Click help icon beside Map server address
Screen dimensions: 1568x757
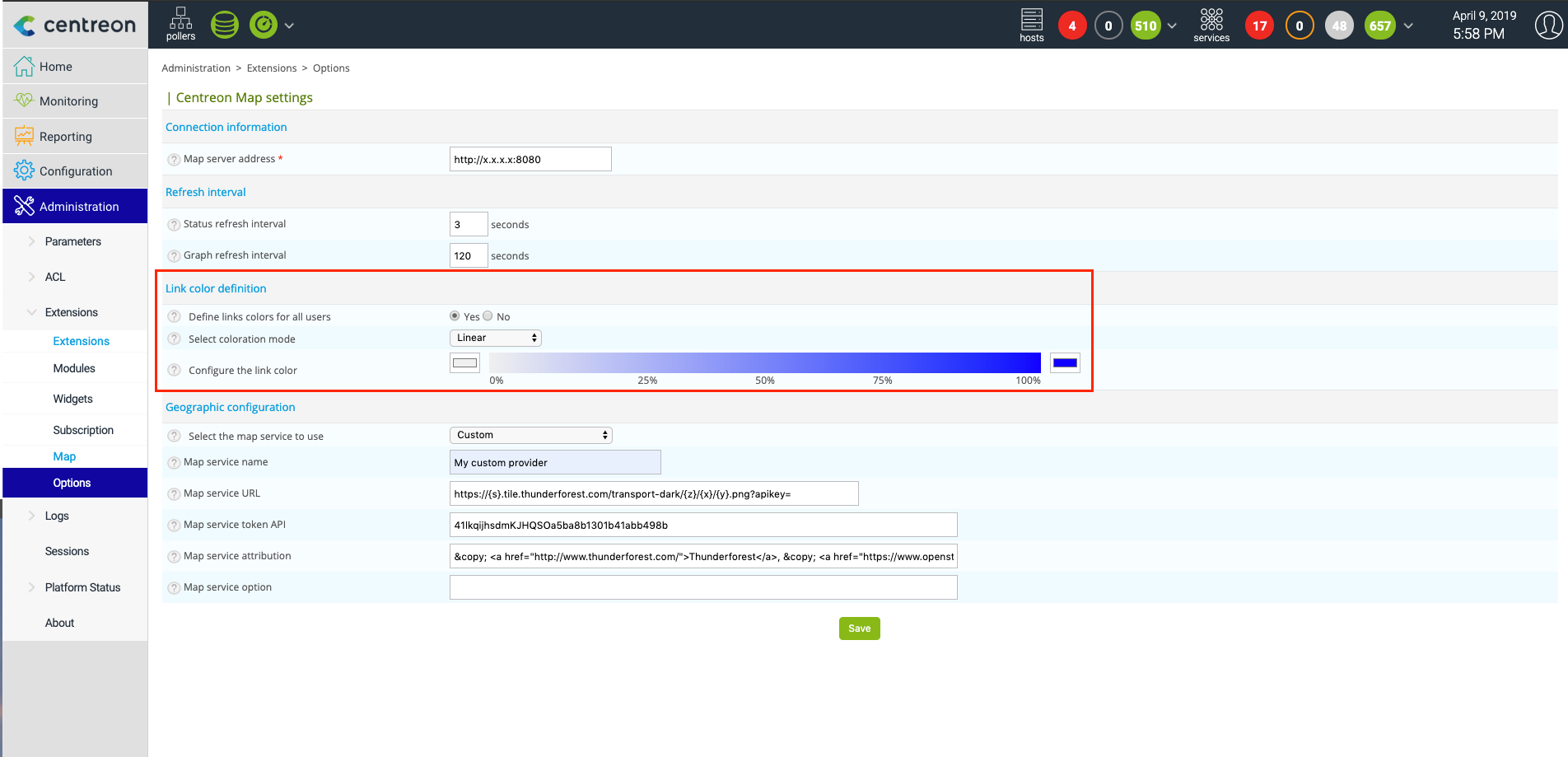point(174,160)
